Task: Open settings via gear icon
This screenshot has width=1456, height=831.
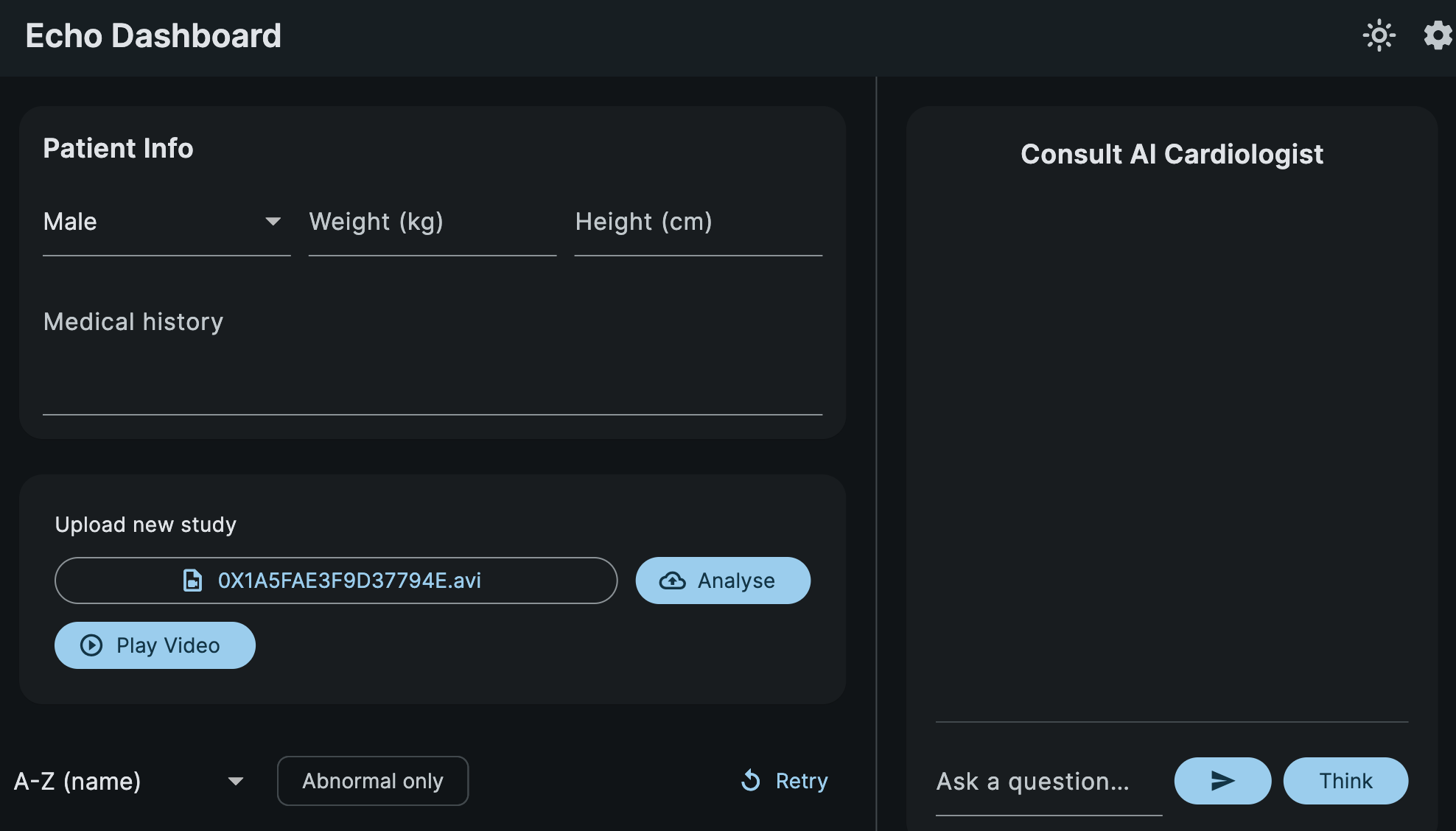Action: pos(1438,35)
